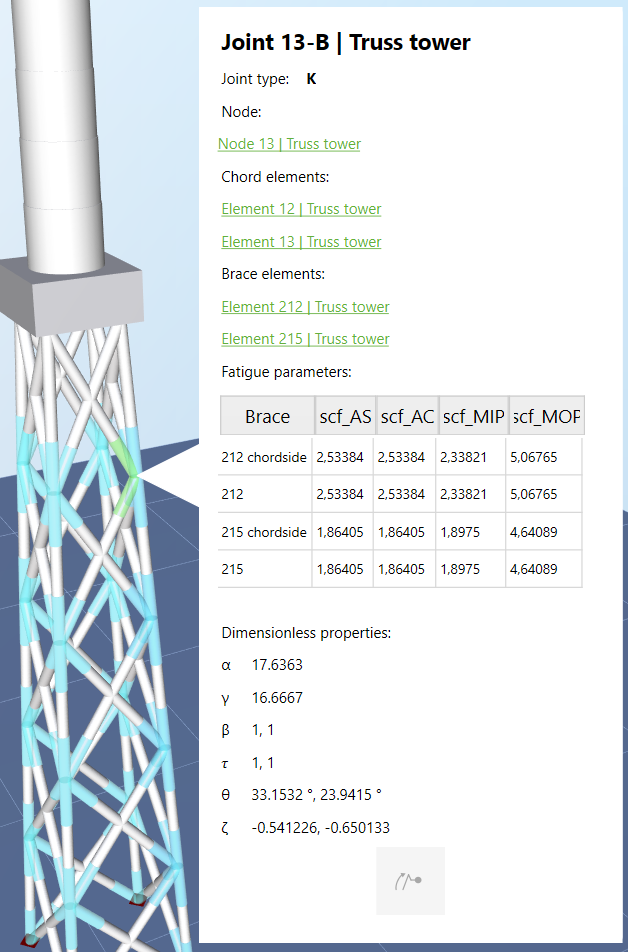
Task: Select the '212 chordside' row label
Action: (264, 457)
